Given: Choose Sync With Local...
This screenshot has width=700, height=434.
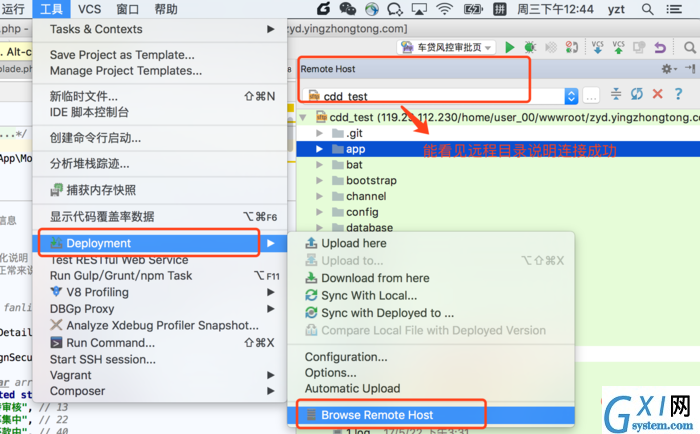Looking at the screenshot, I should click(431, 296).
